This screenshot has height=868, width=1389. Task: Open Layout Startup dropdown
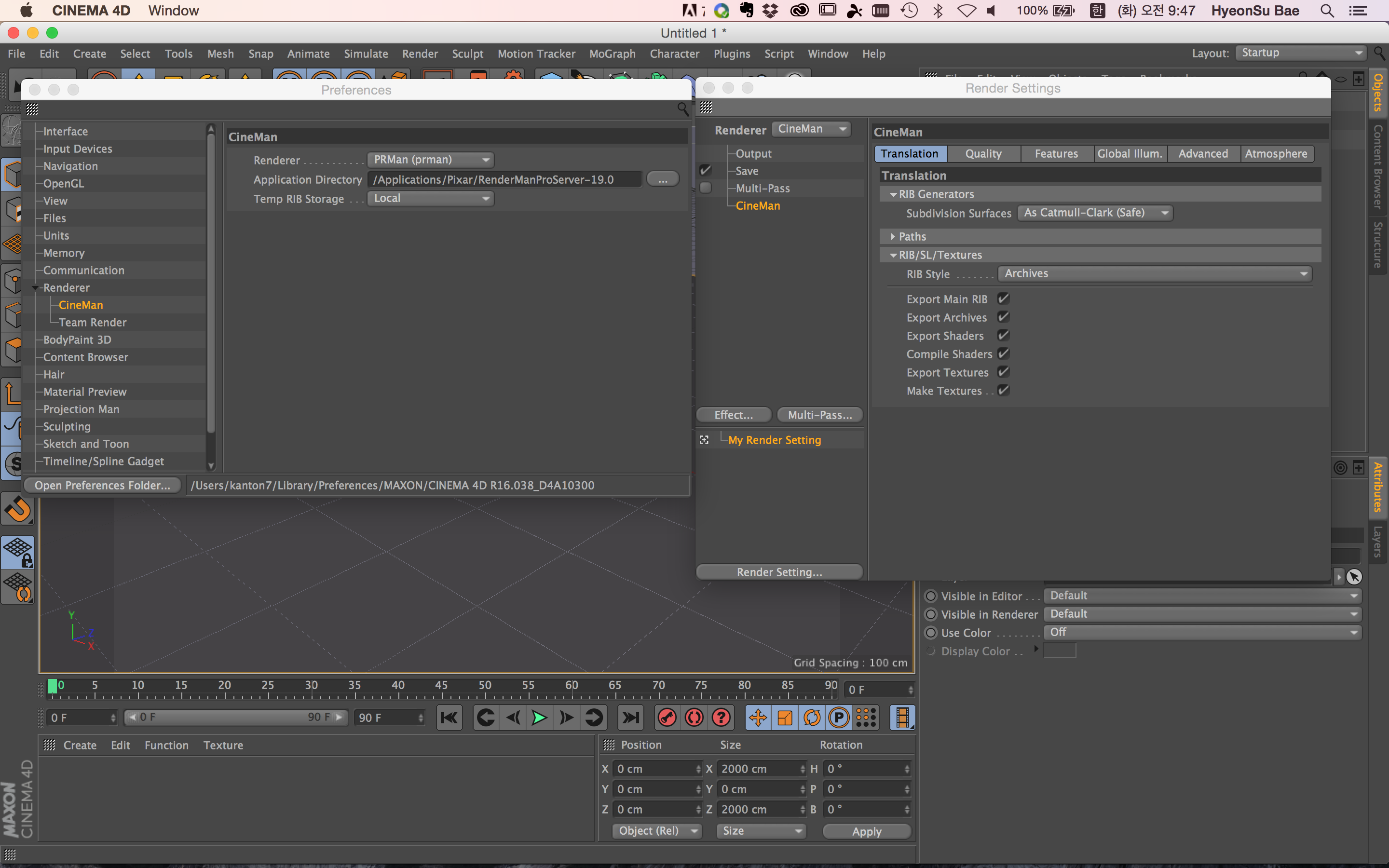point(1301,53)
